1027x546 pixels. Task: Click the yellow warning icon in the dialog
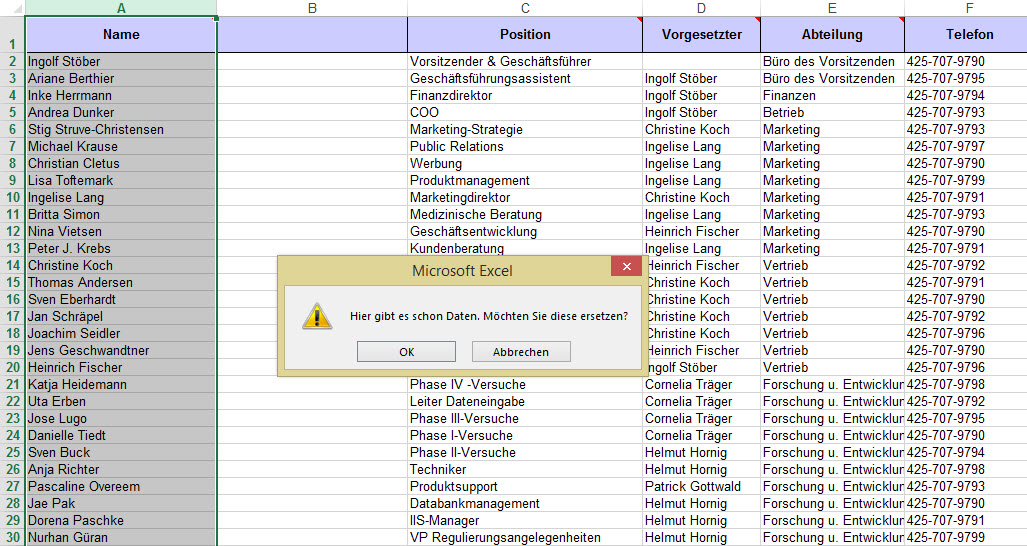[x=317, y=316]
